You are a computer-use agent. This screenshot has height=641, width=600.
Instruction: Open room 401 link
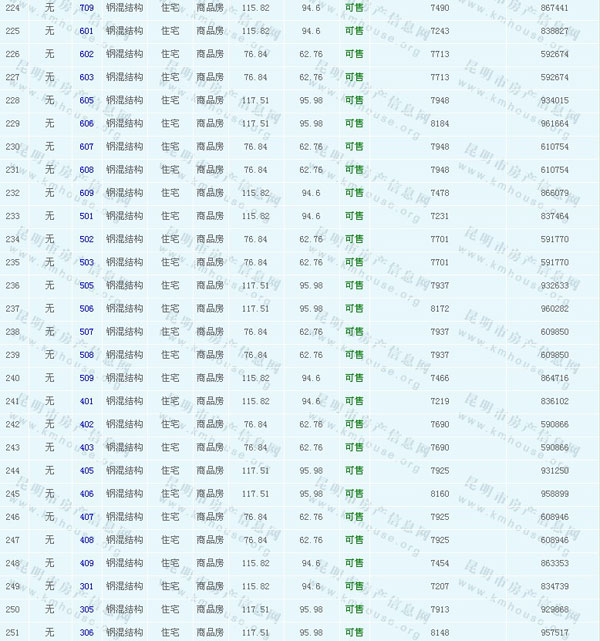(x=86, y=401)
